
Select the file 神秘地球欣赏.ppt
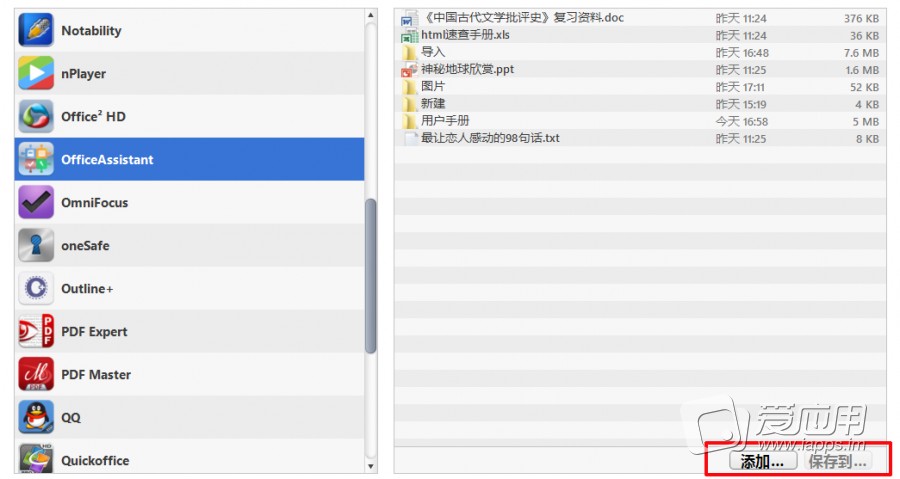coord(468,69)
